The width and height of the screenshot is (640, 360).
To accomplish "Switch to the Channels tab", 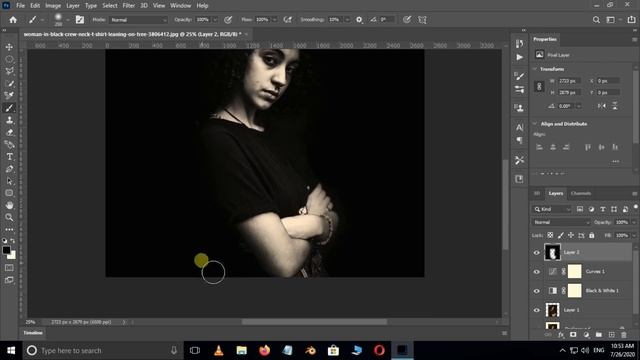I will pyautogui.click(x=581, y=193).
